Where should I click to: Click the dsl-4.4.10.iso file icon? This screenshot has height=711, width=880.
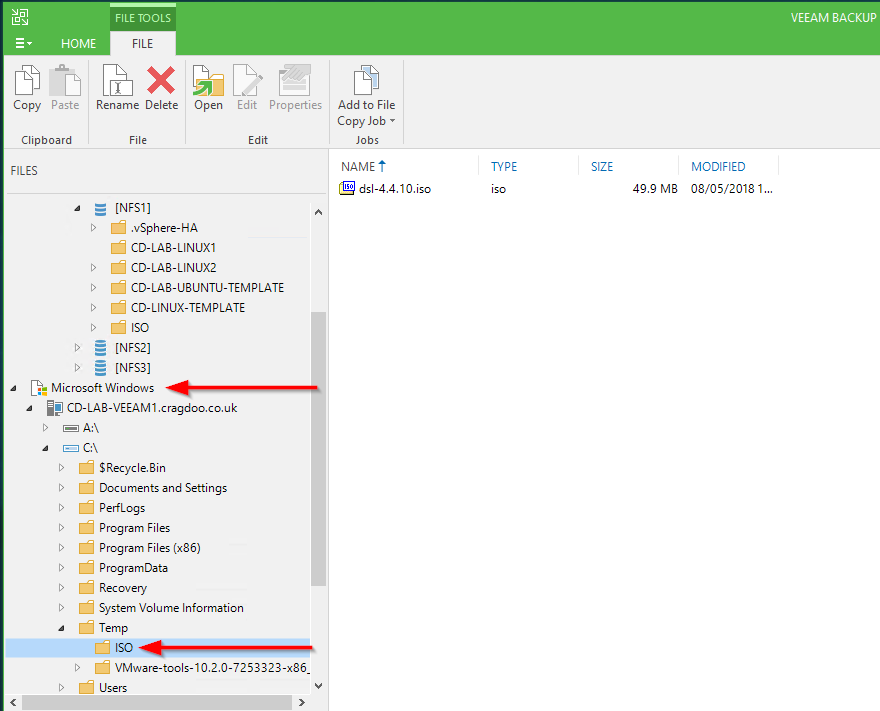(347, 188)
